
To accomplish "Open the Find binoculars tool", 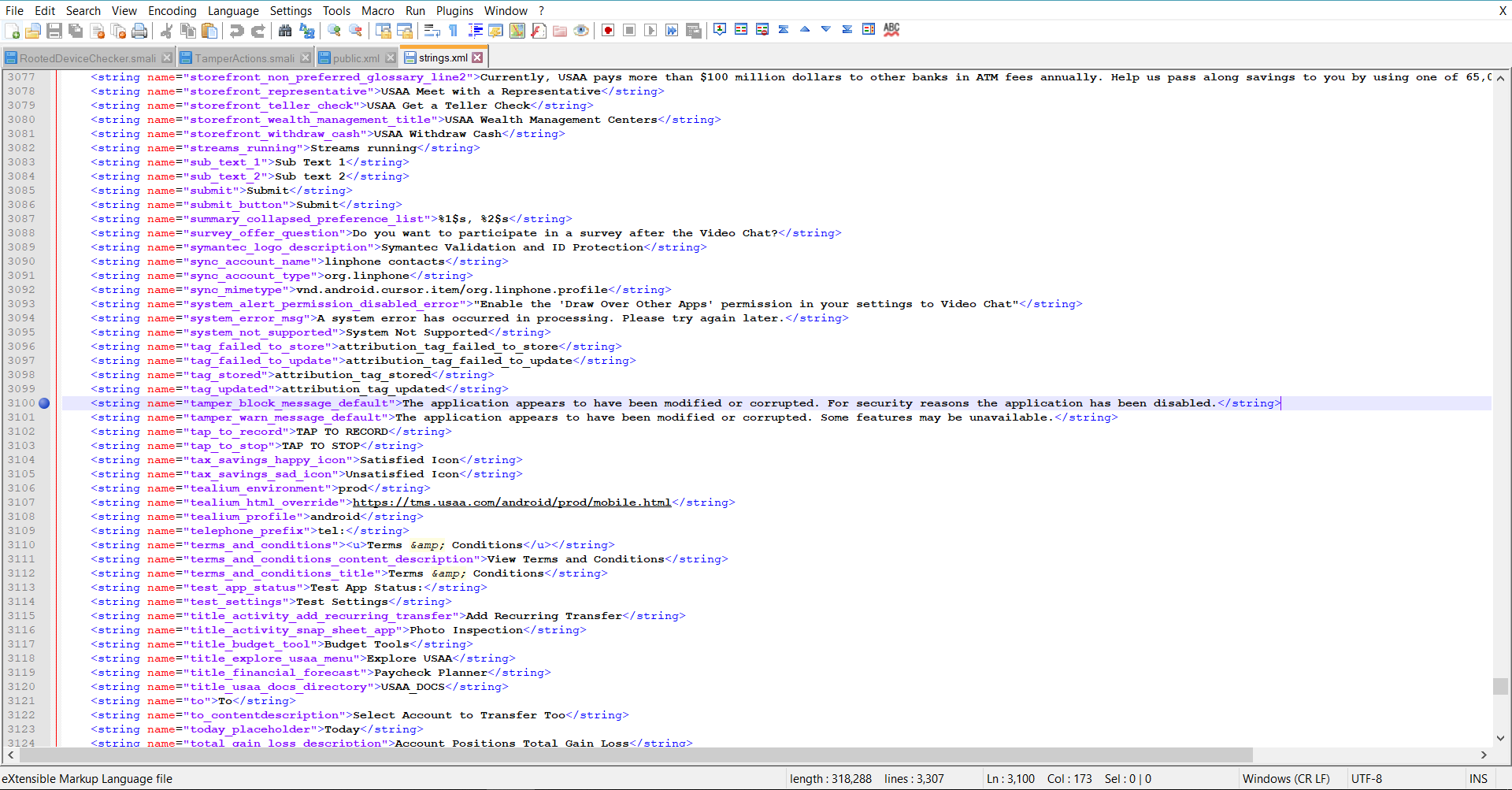I will point(285,31).
